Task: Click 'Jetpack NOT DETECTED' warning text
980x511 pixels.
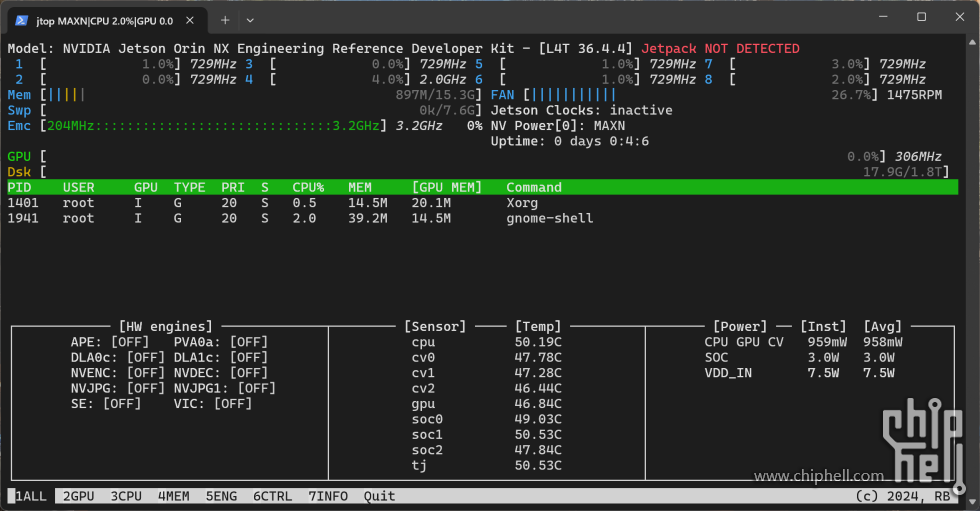Action: 720,49
